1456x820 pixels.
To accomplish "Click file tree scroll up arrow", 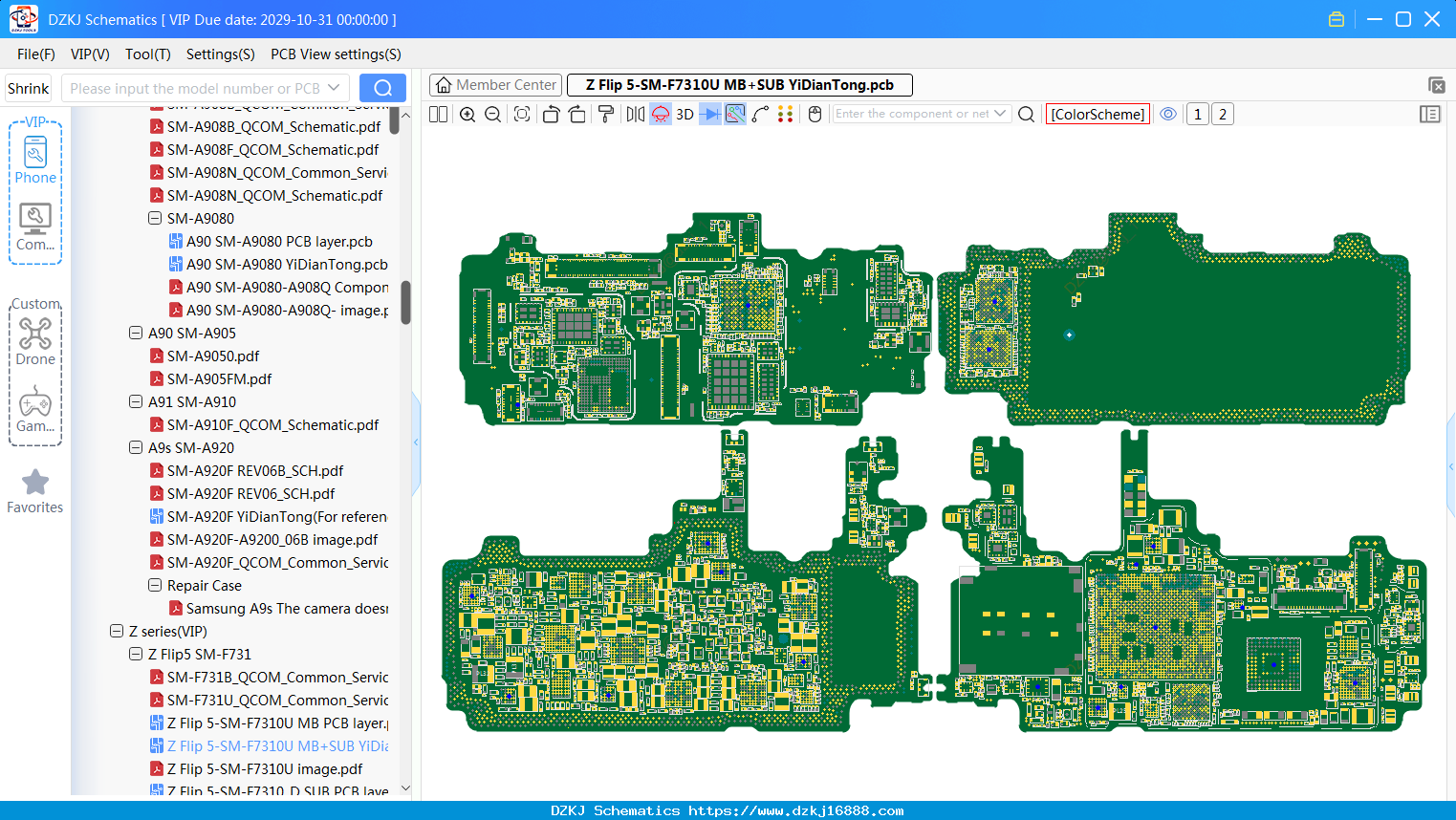I will (405, 116).
